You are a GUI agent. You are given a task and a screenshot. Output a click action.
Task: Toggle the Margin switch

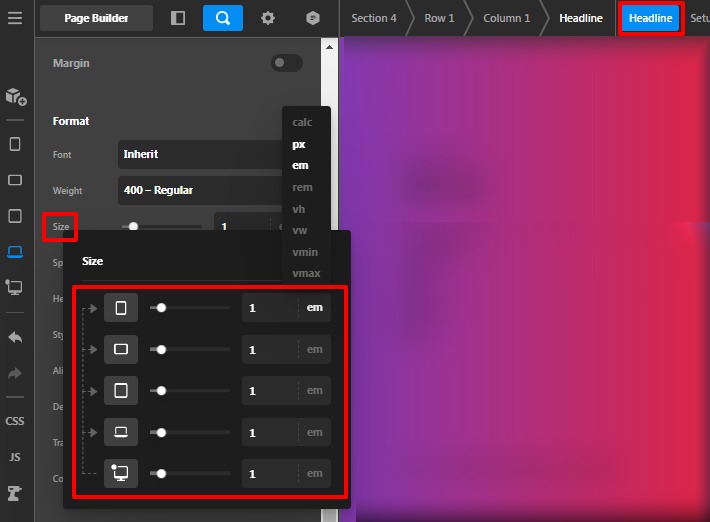[x=286, y=63]
